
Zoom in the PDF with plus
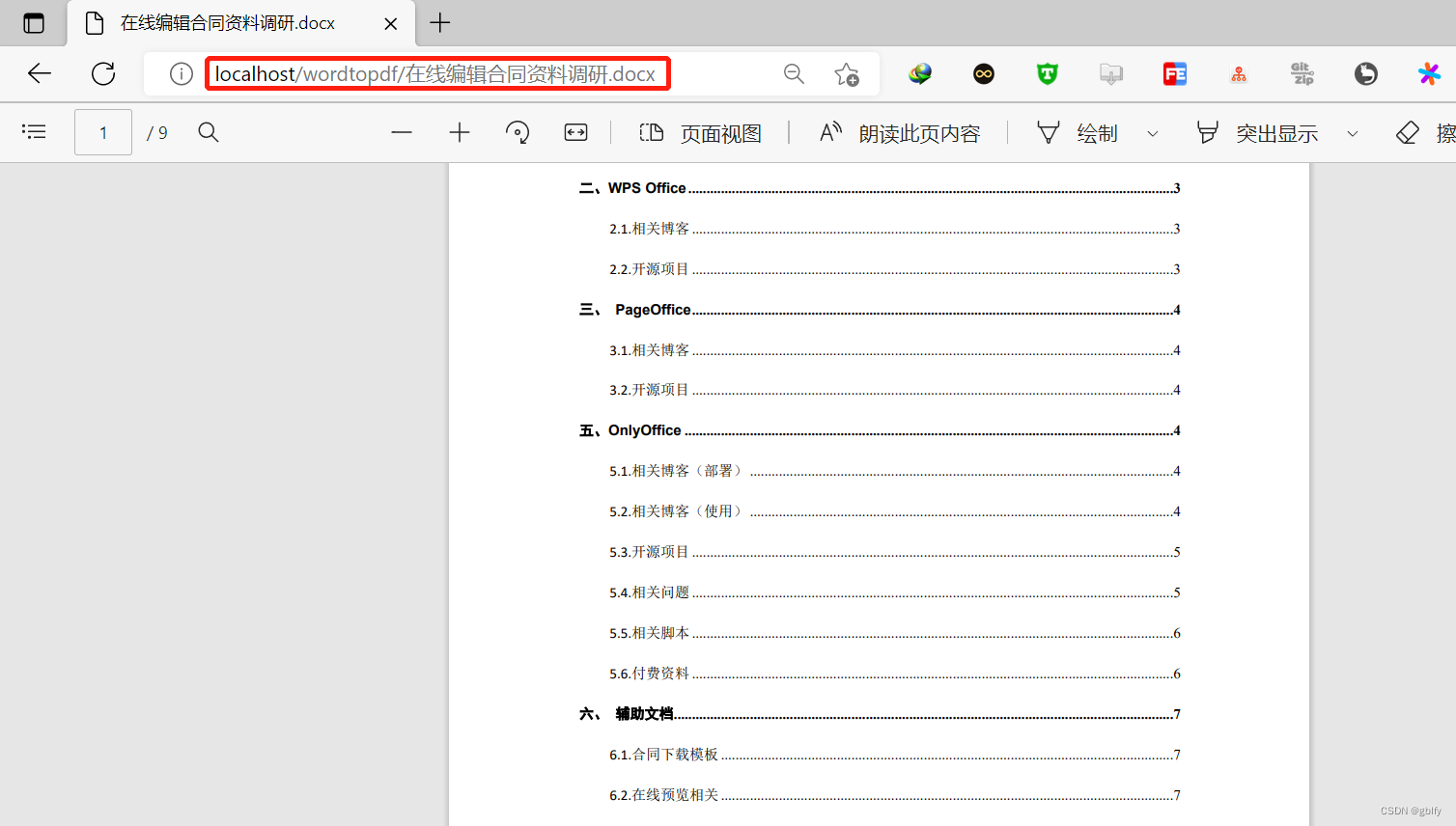460,132
